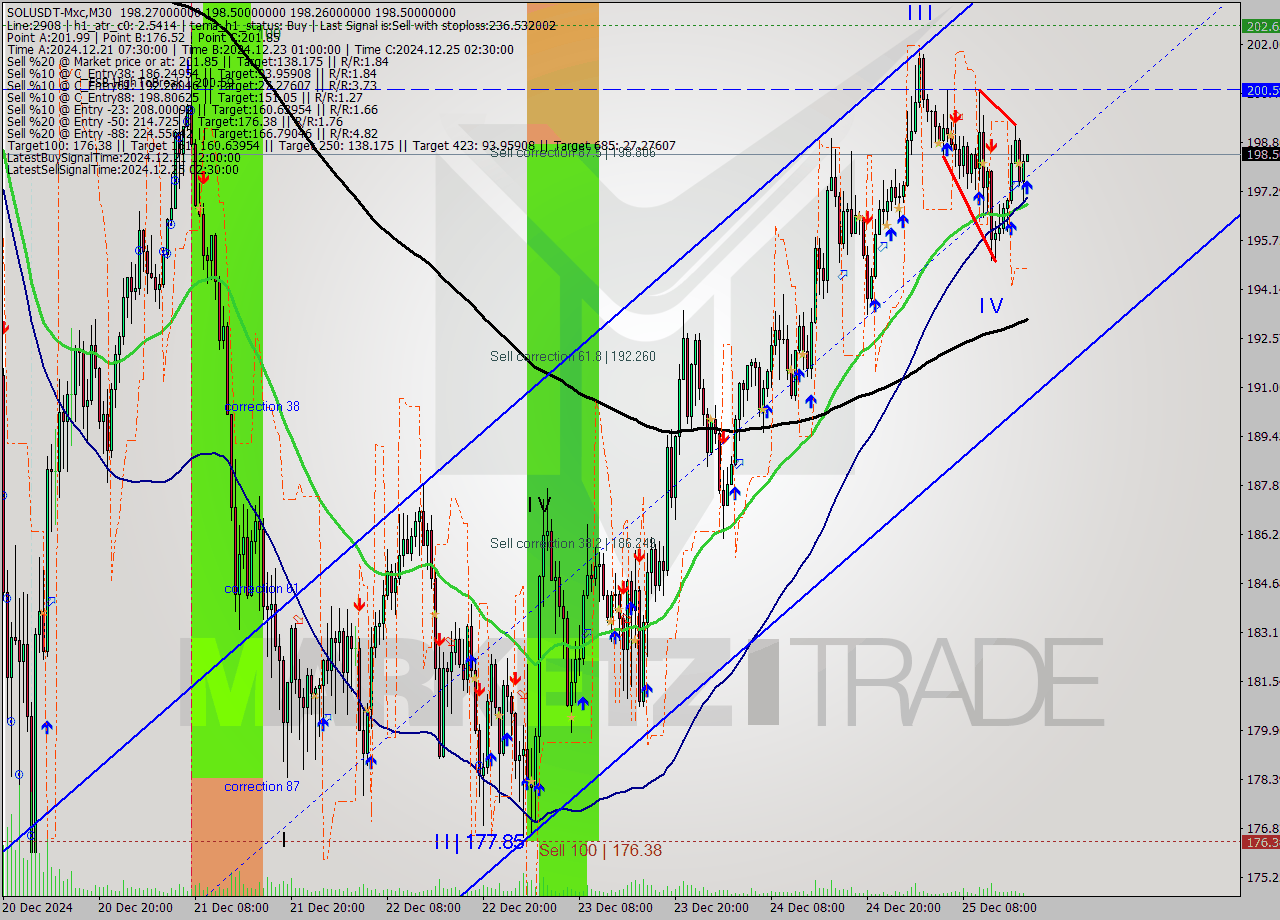Click the LatestBuySignalTime info line

(x=122, y=158)
